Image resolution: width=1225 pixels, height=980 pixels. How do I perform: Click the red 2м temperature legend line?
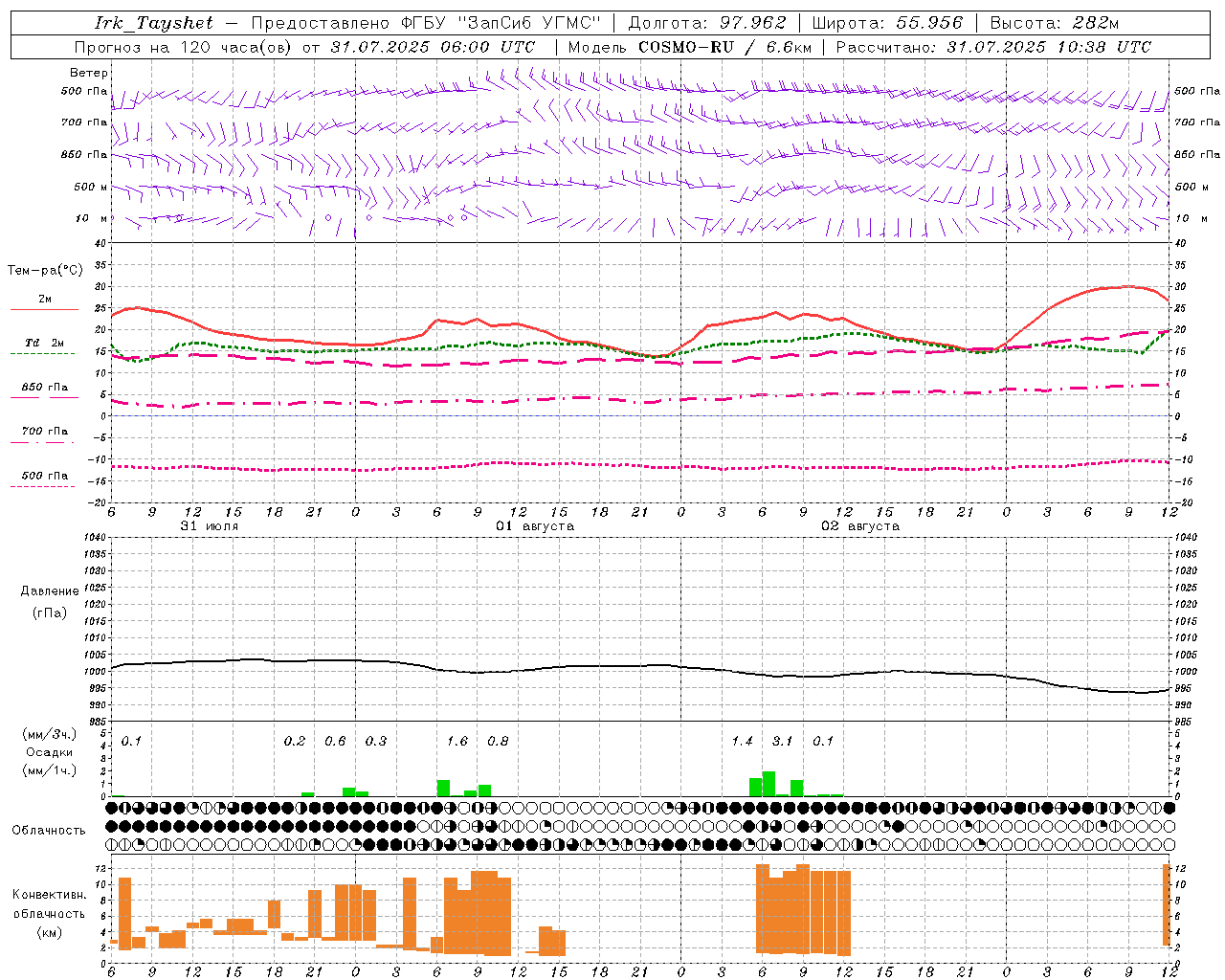44,309
